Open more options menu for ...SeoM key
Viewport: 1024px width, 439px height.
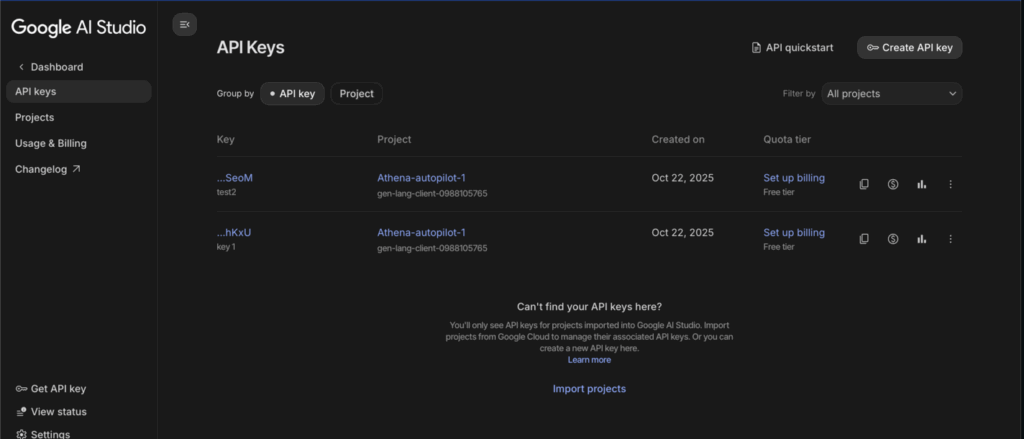pyautogui.click(x=950, y=184)
